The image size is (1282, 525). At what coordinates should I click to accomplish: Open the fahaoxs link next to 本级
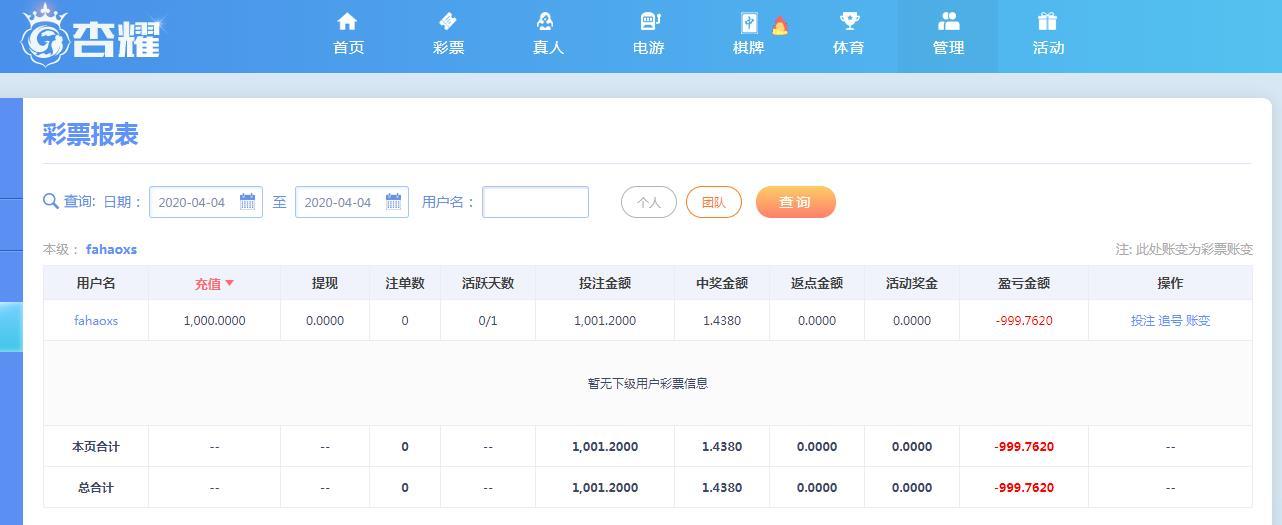click(x=111, y=249)
